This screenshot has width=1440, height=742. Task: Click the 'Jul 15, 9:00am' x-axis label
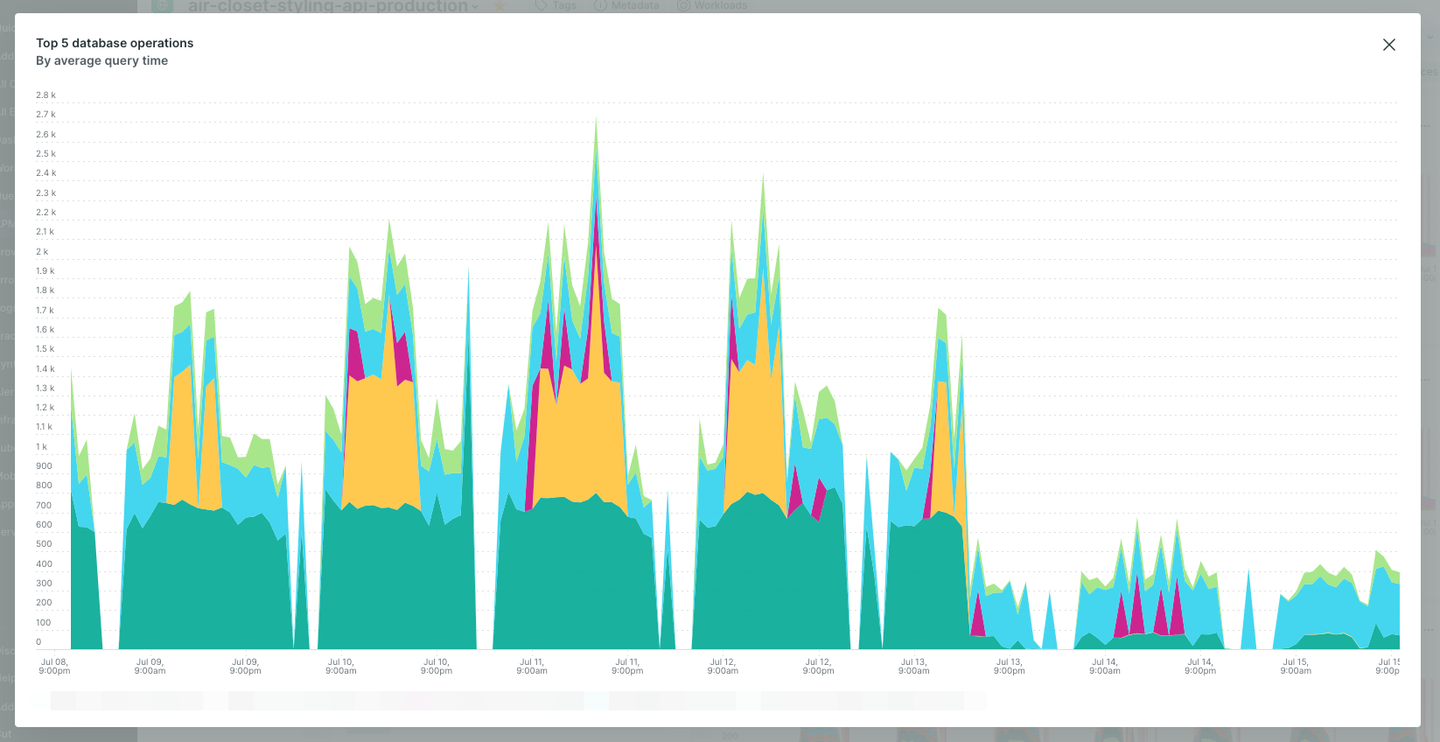1296,666
